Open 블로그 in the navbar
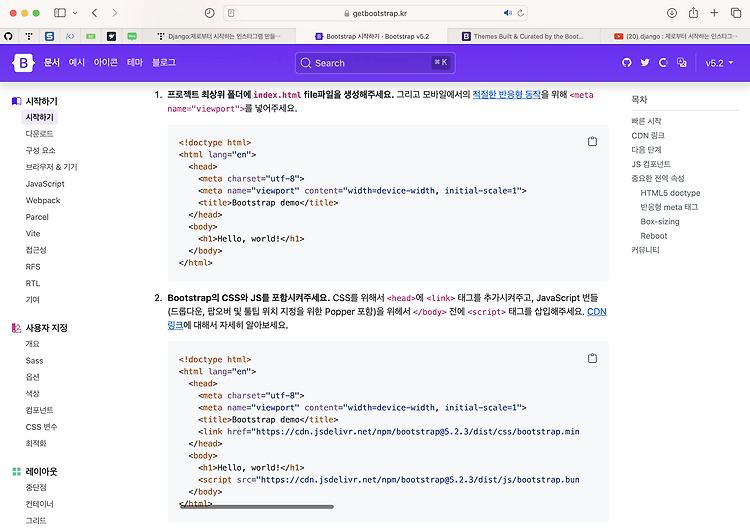750x530 pixels. [164, 62]
